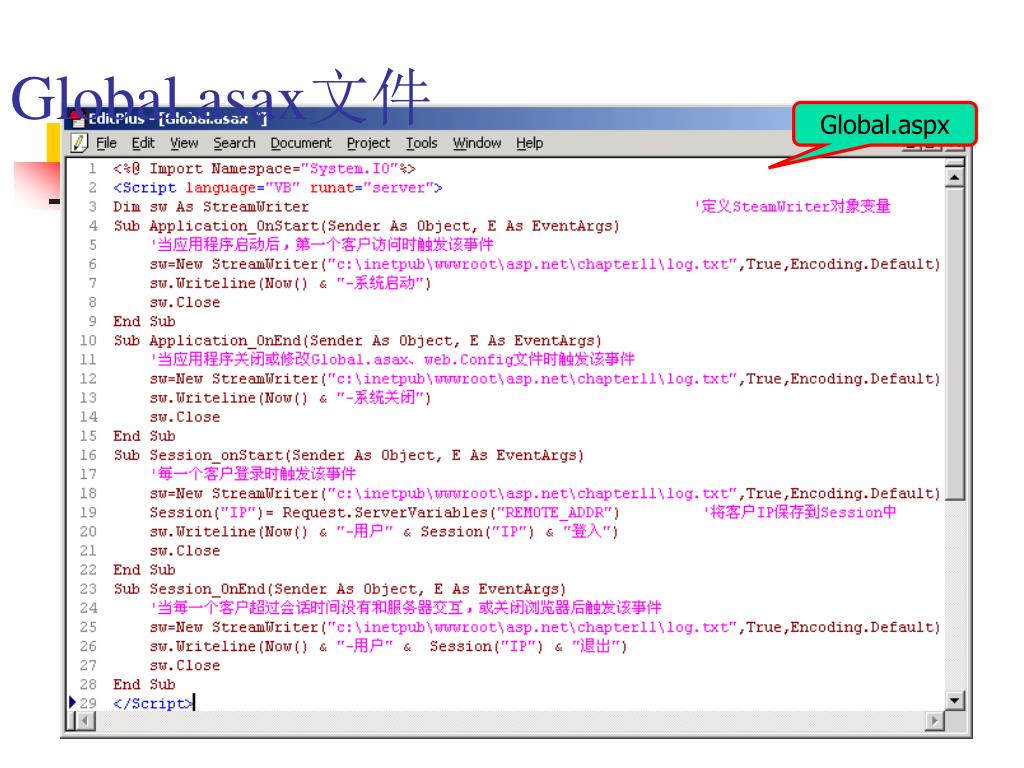The height and width of the screenshot is (768, 1024).
Task: Click the EditPlus title bar app icon
Action: point(78,119)
